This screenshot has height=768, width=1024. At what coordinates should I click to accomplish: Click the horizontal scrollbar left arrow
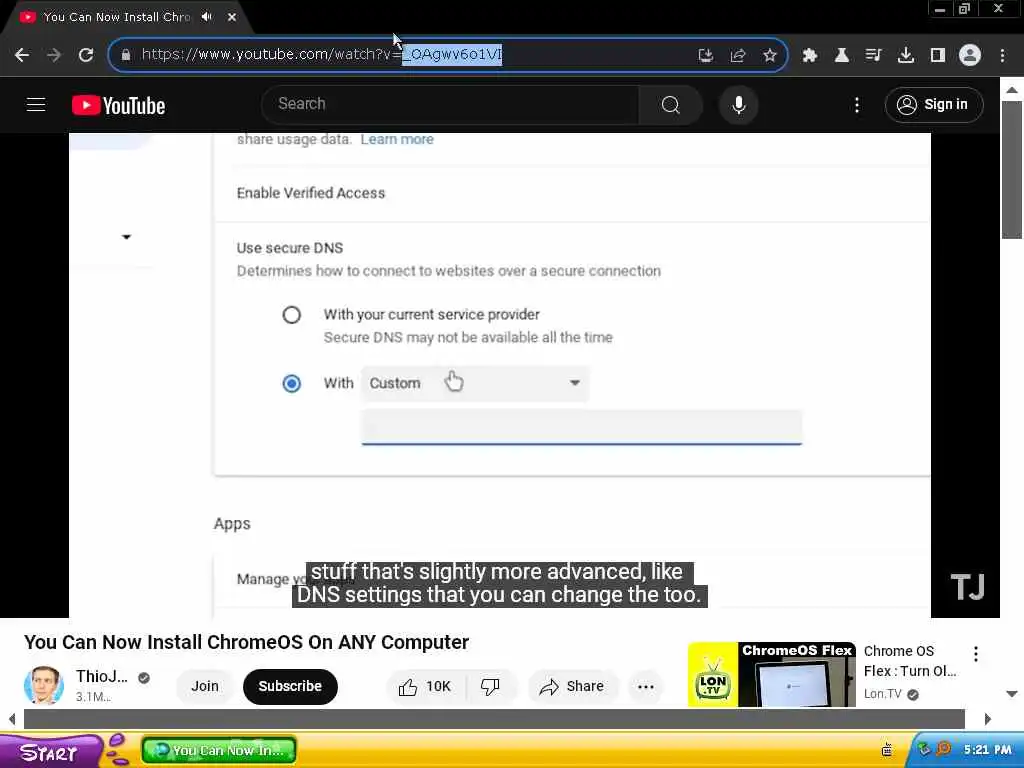pos(12,719)
